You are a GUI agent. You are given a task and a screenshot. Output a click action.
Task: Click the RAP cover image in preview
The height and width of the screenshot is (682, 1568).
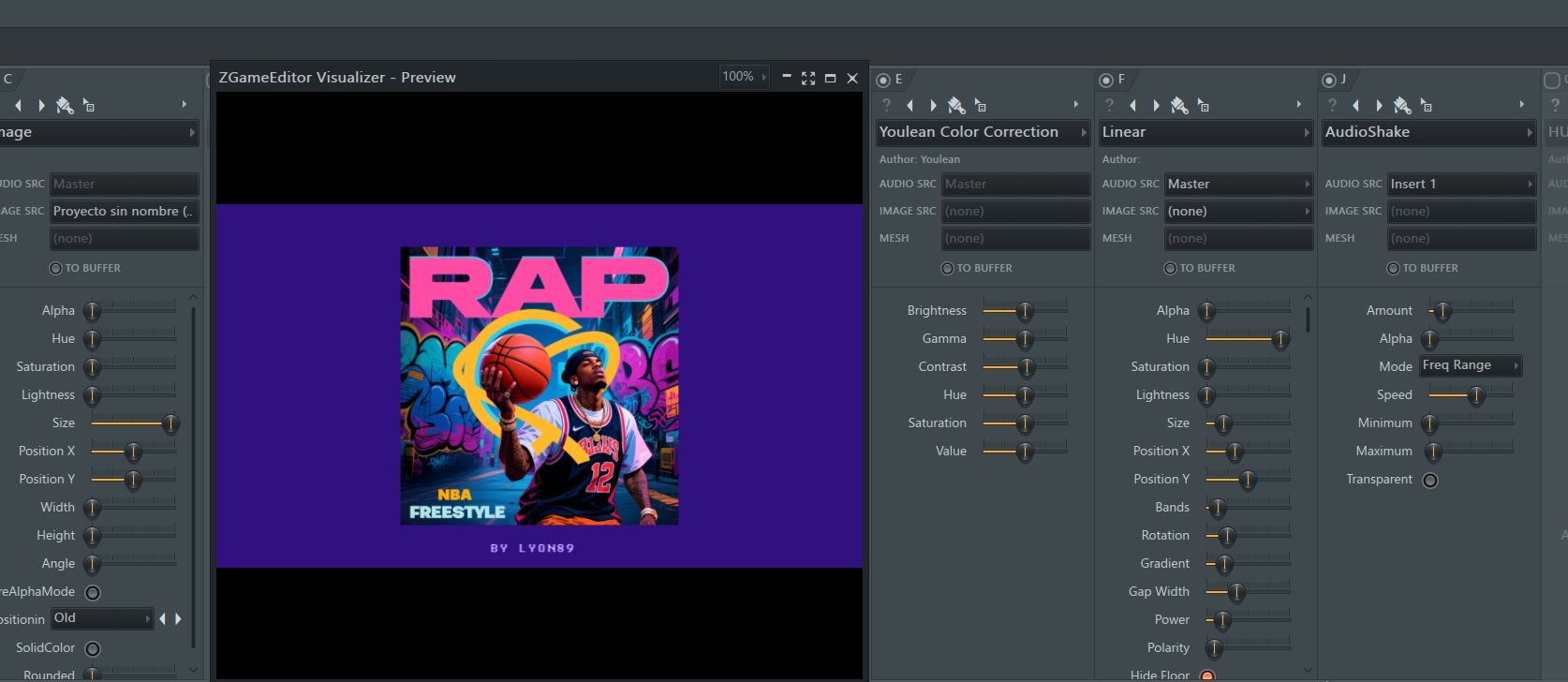point(540,385)
